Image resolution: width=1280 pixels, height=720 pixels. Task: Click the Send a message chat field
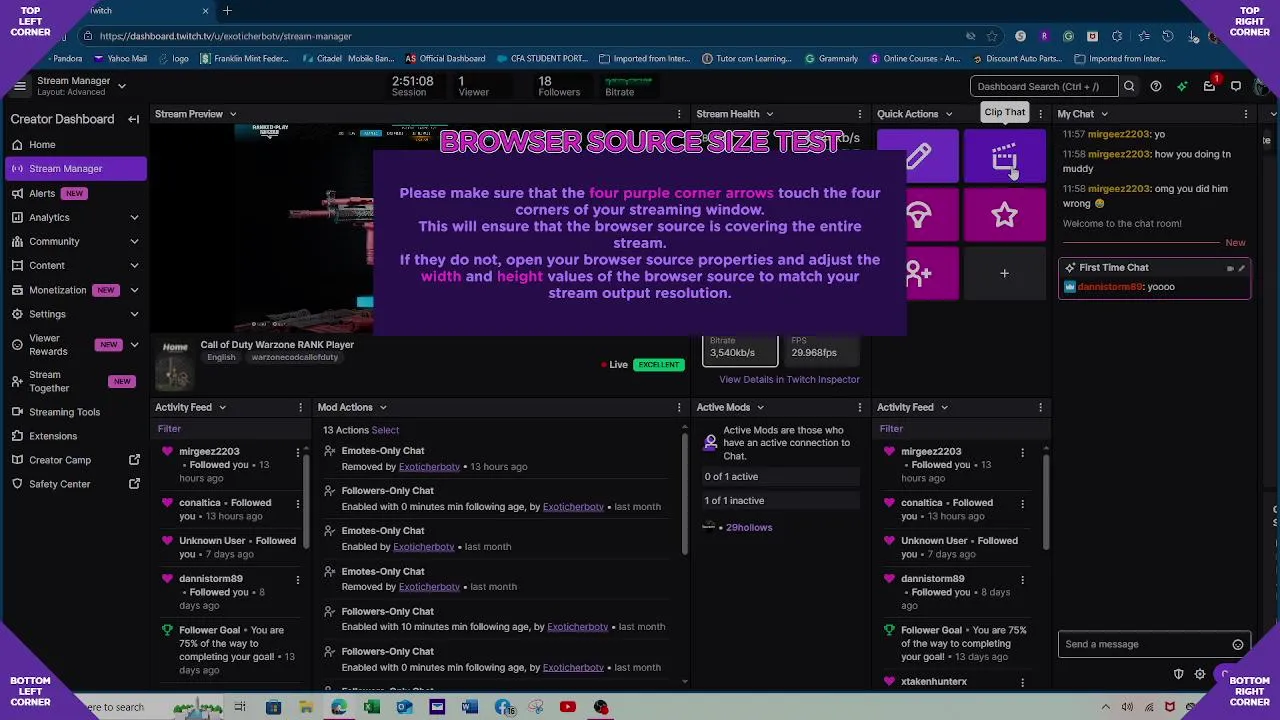(1146, 645)
